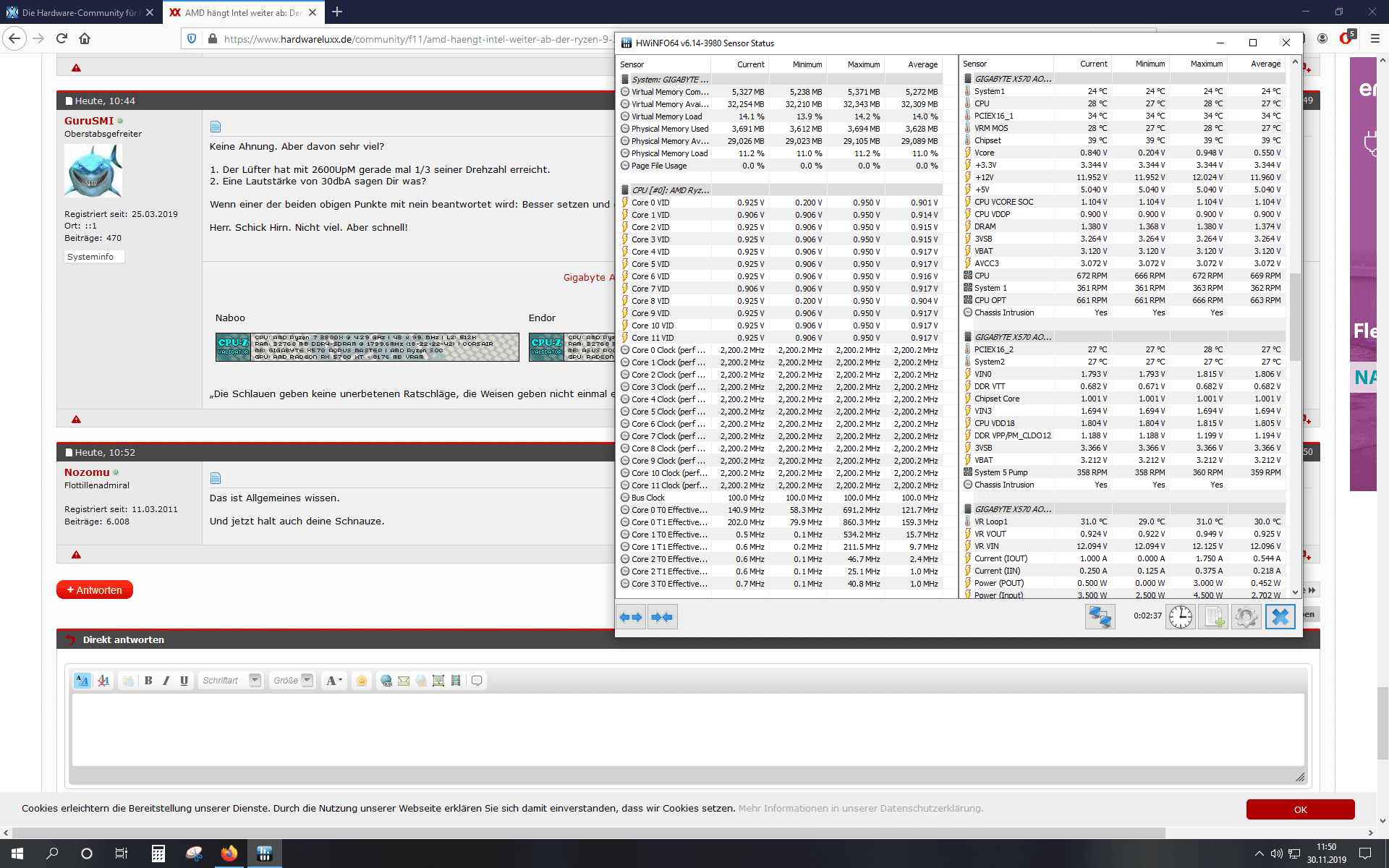The width and height of the screenshot is (1389, 868).
Task: Click HWiNFO expand columns arrows button
Action: click(x=631, y=617)
